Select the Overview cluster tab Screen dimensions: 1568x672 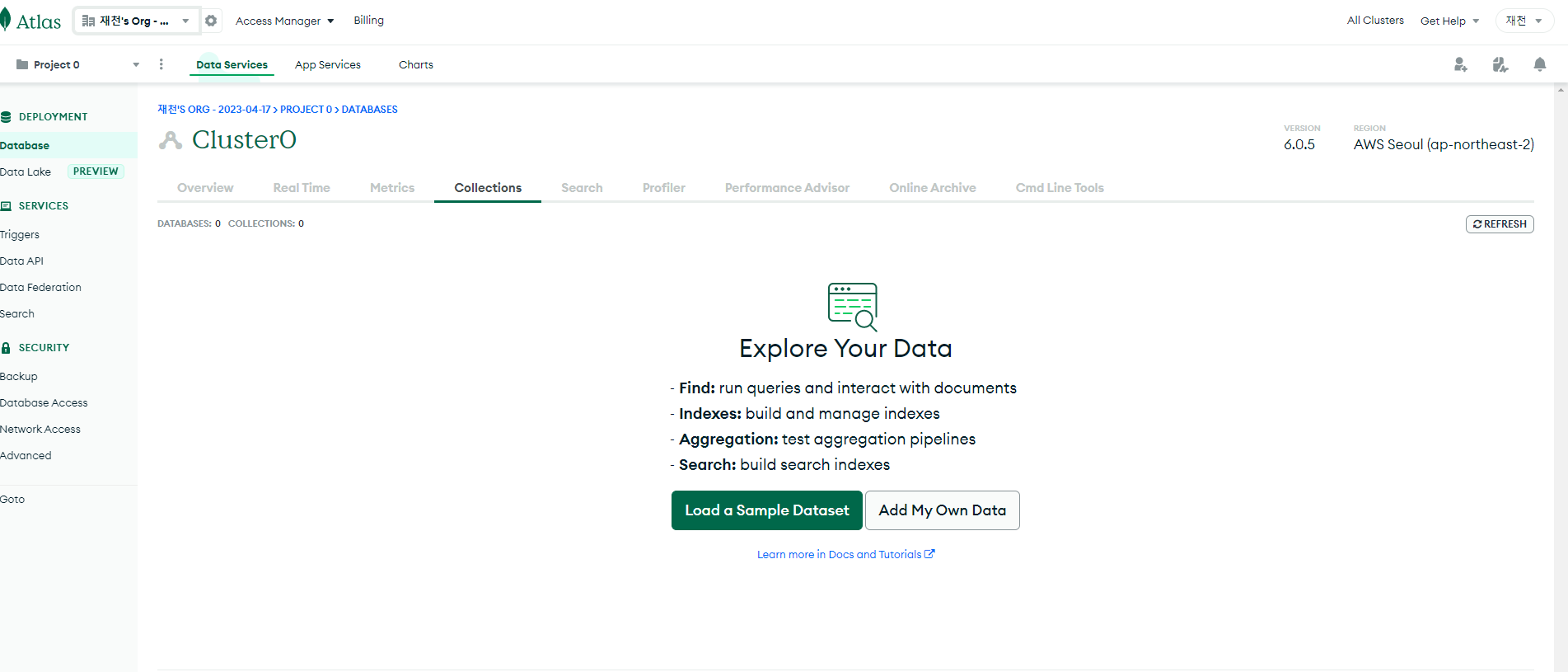[205, 188]
